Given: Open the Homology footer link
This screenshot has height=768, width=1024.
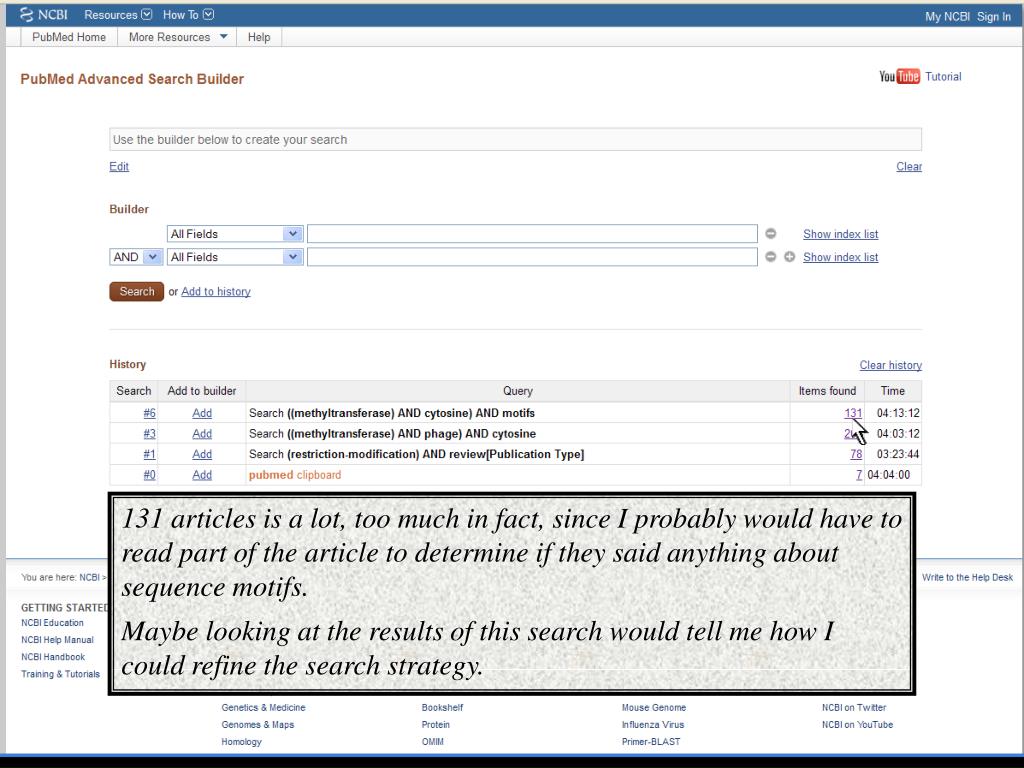Looking at the screenshot, I should click(x=241, y=742).
